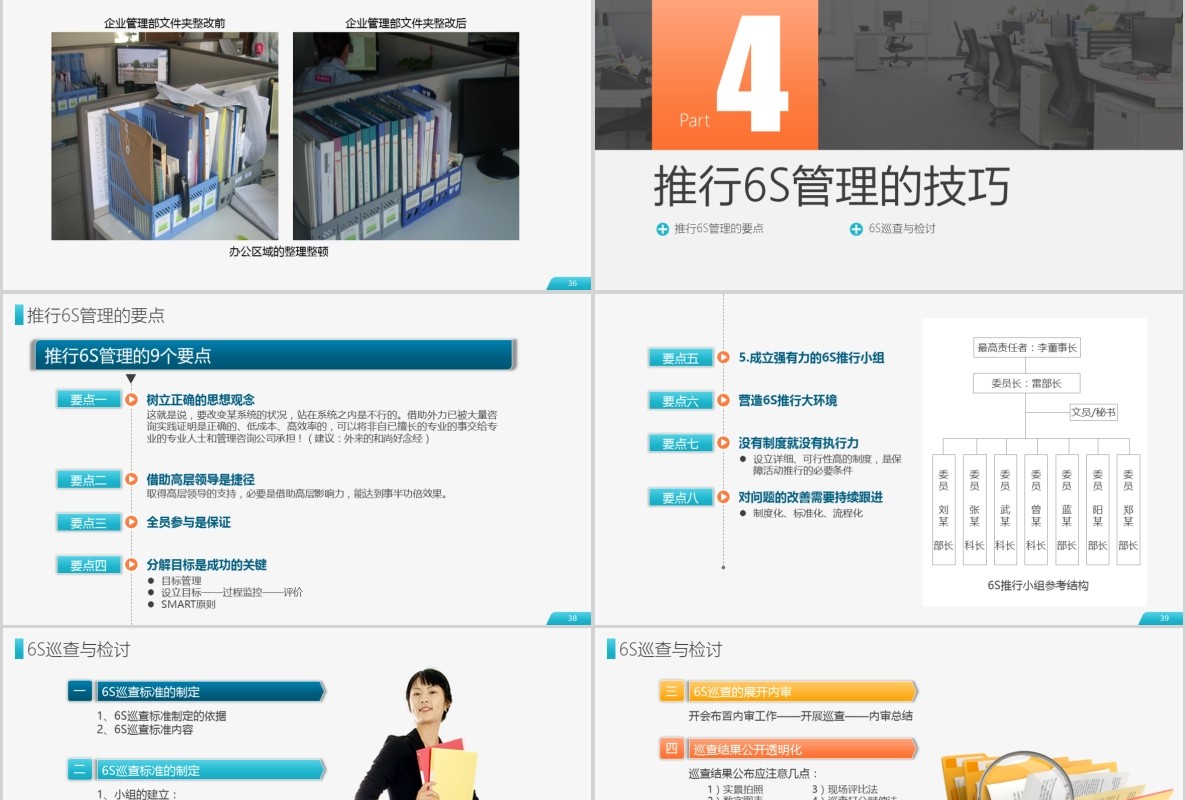
Task: Click the black down-arrow marker under the 9个要点 banner
Action: click(x=131, y=378)
